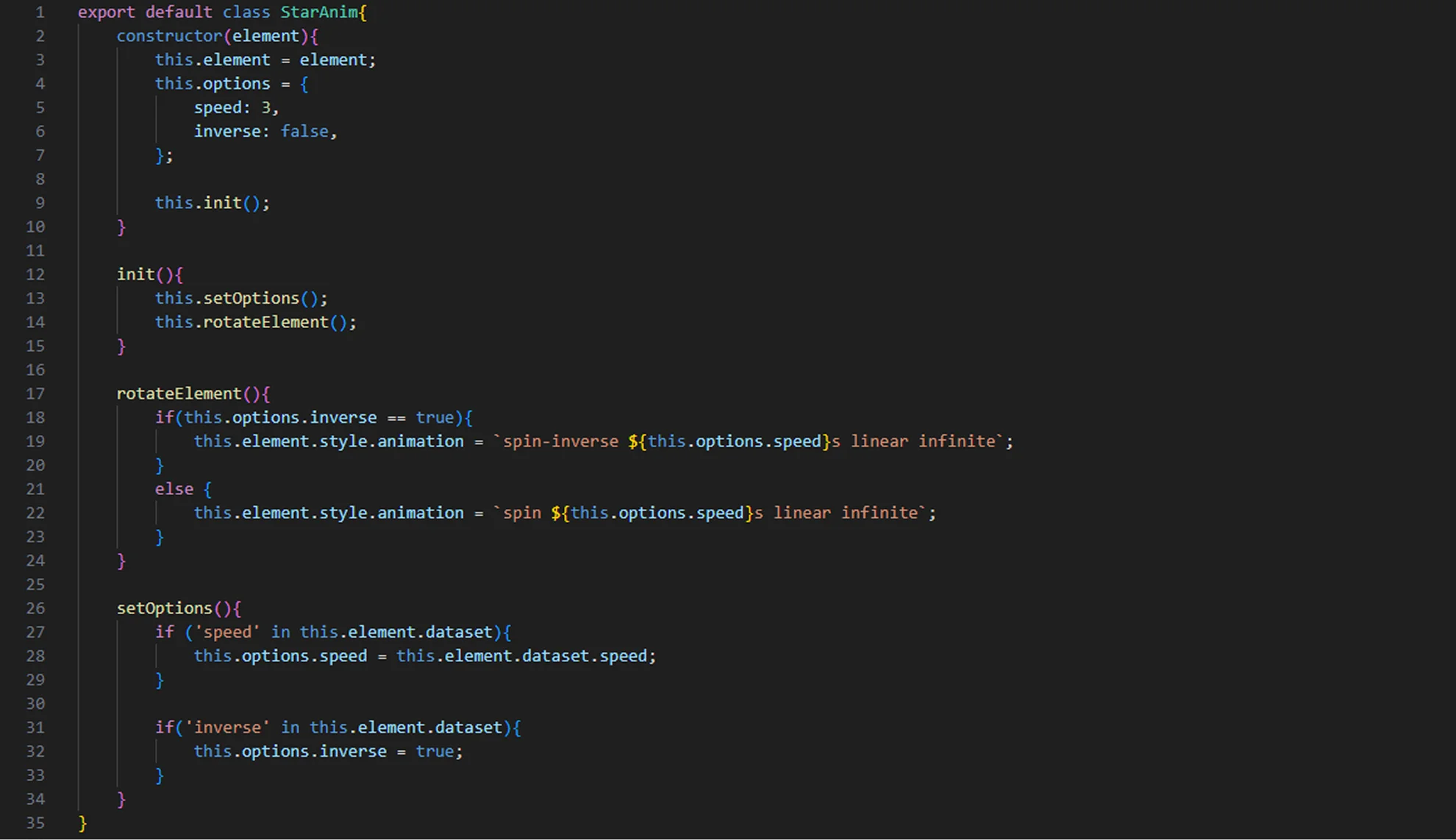Click the spin-inverse text in template string
1456x840 pixels.
click(560, 441)
